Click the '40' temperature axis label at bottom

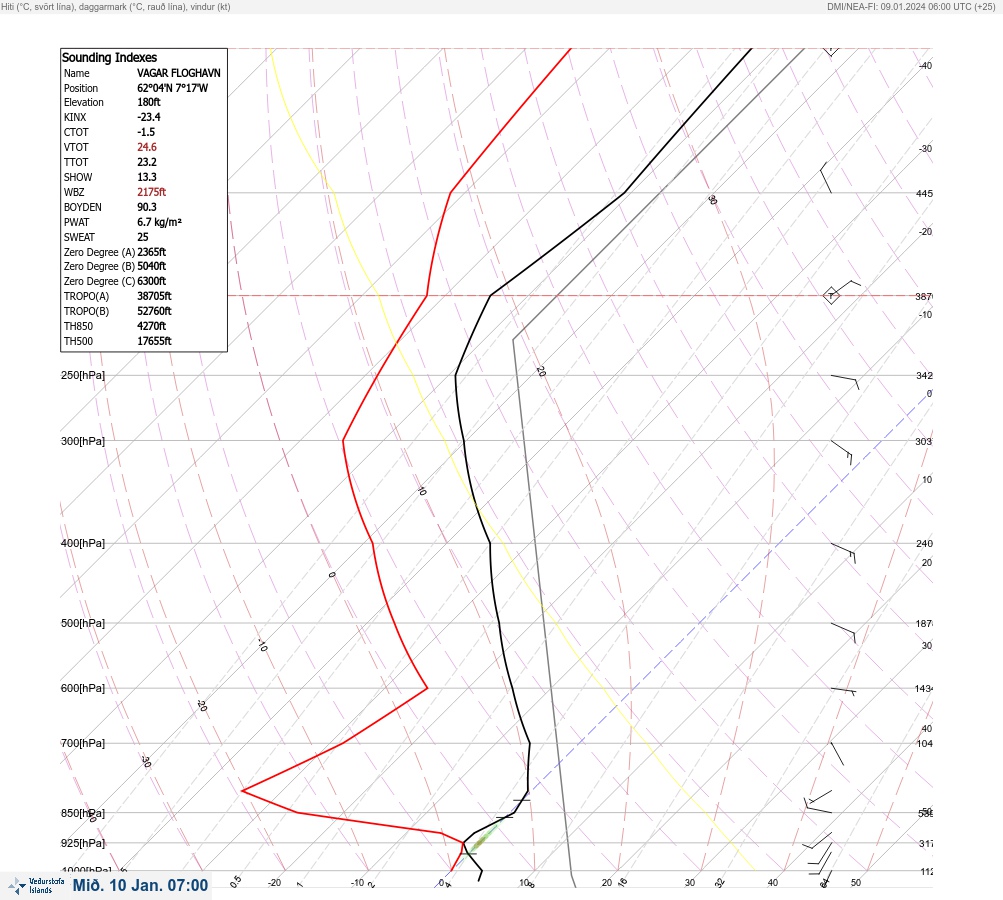coord(773,883)
